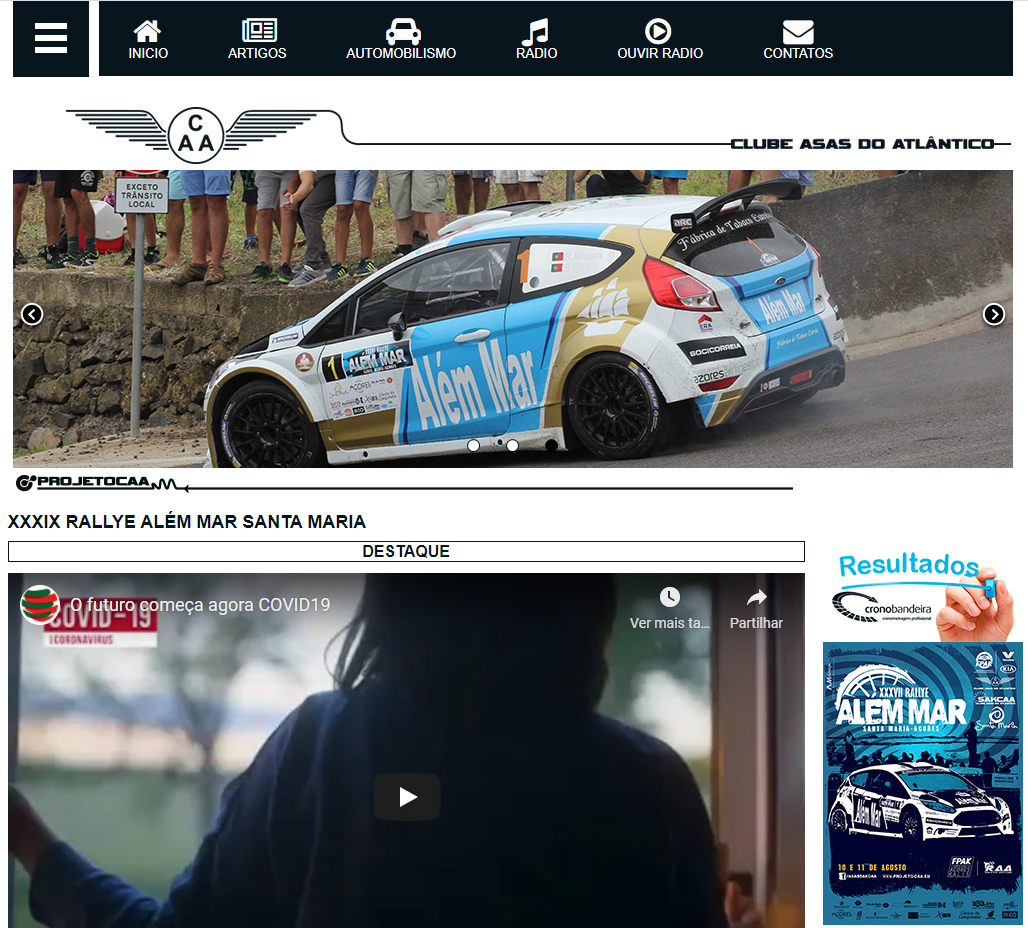Select the first carousel dot indicator
This screenshot has height=928, width=1028.
pyautogui.click(x=473, y=445)
